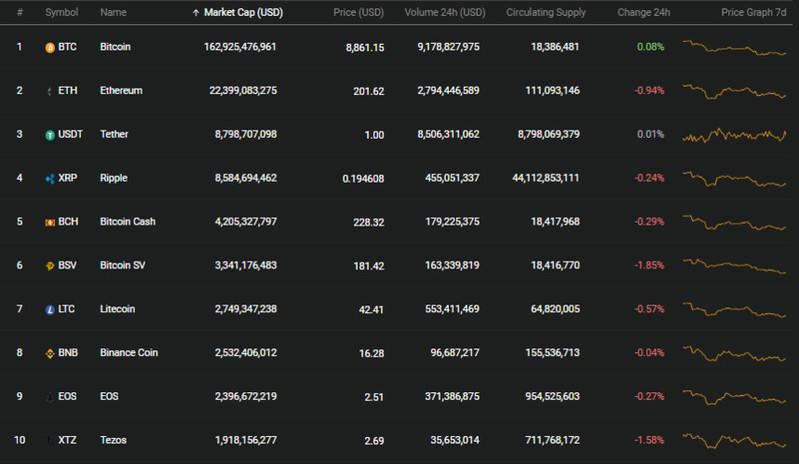Sort table by Market Cap (USD) column
Image resolution: width=799 pixels, height=464 pixels.
[x=240, y=13]
